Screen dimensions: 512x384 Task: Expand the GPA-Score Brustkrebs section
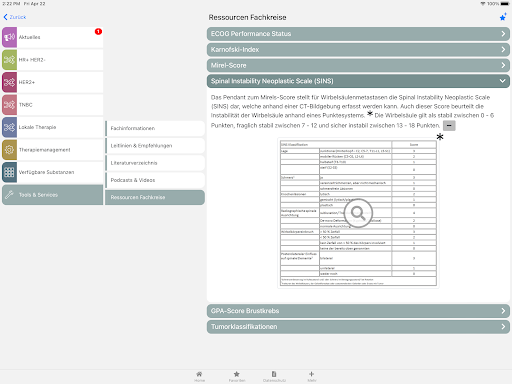pos(358,311)
